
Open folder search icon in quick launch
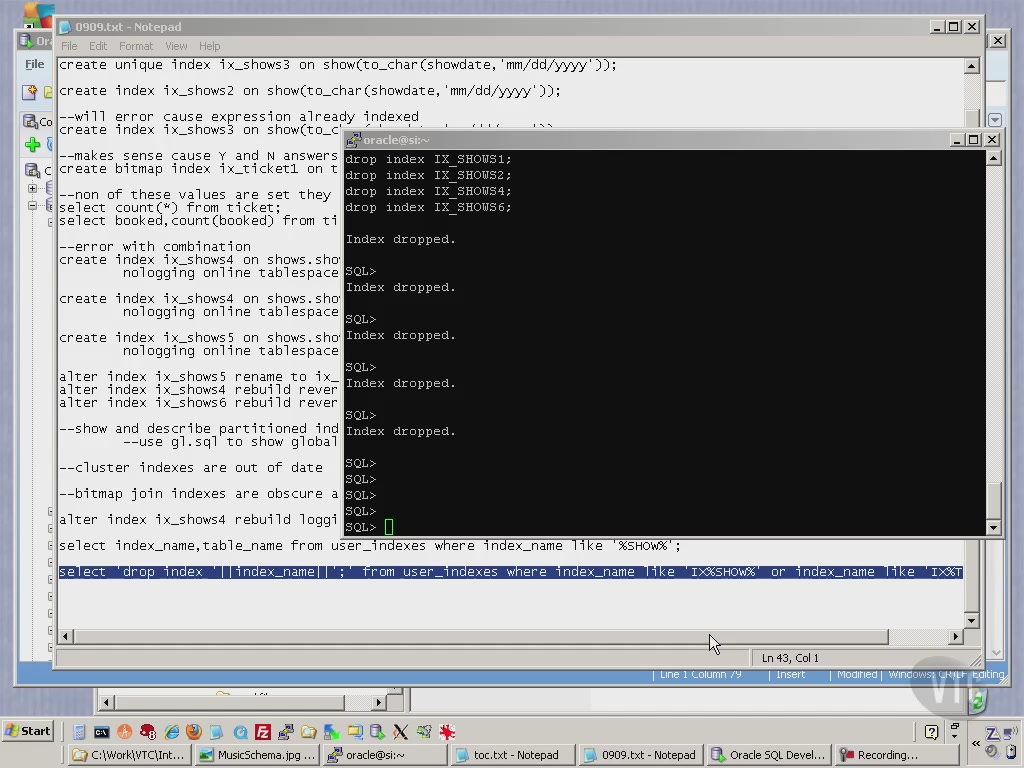[x=308, y=732]
